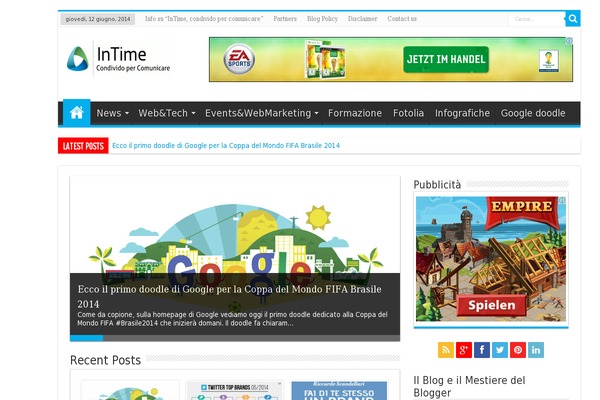Click the 'giovedì, 12 giugno, 2014' date label

point(98,19)
